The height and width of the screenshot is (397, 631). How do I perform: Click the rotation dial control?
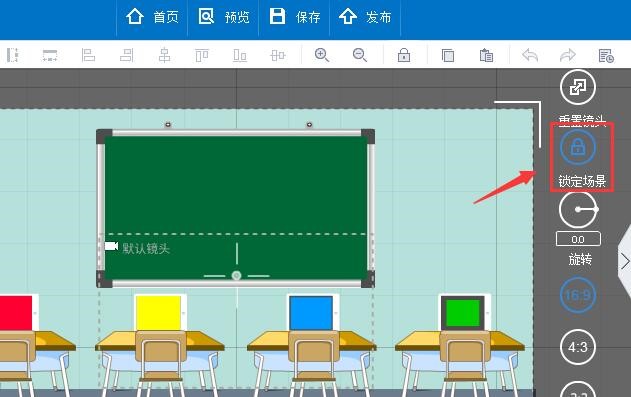pos(578,210)
